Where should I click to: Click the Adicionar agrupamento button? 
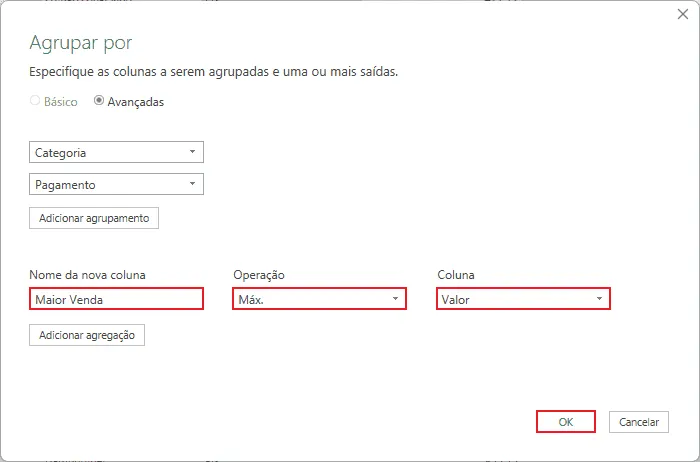[x=94, y=218]
